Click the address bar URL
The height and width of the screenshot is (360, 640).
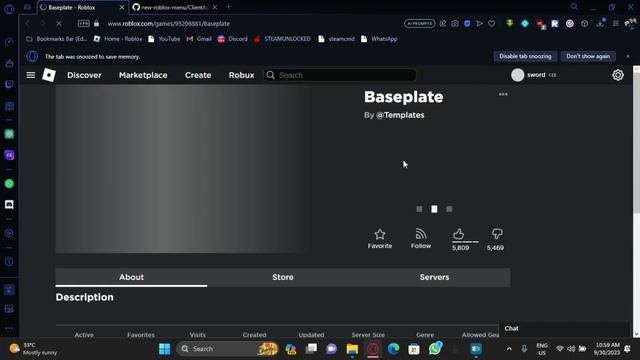(x=169, y=24)
